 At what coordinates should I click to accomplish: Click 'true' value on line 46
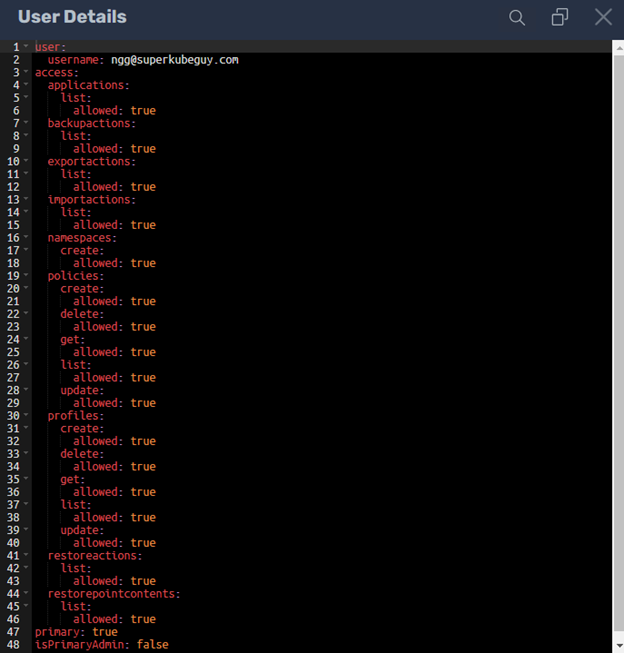143,619
